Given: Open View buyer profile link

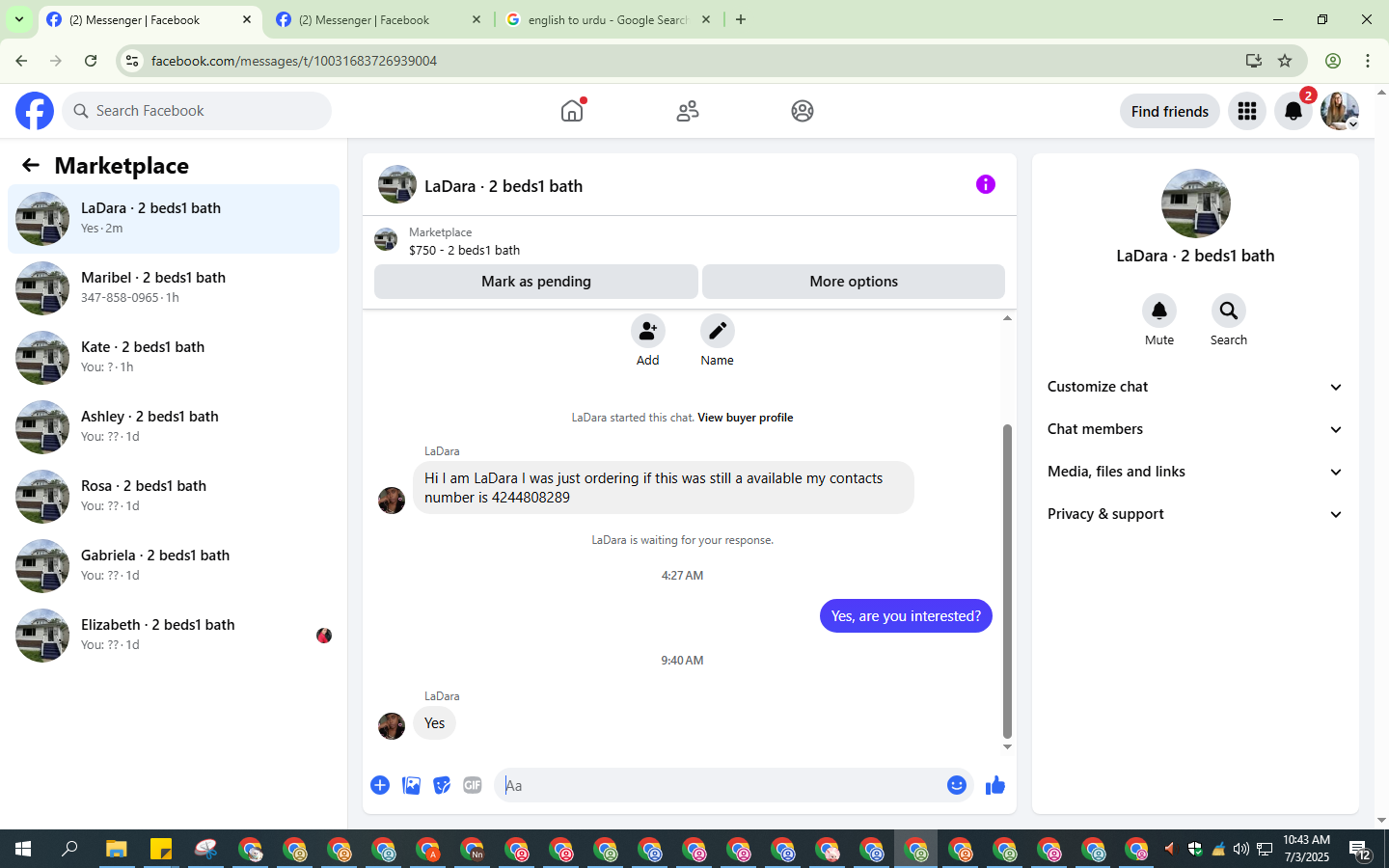Looking at the screenshot, I should click(x=746, y=418).
